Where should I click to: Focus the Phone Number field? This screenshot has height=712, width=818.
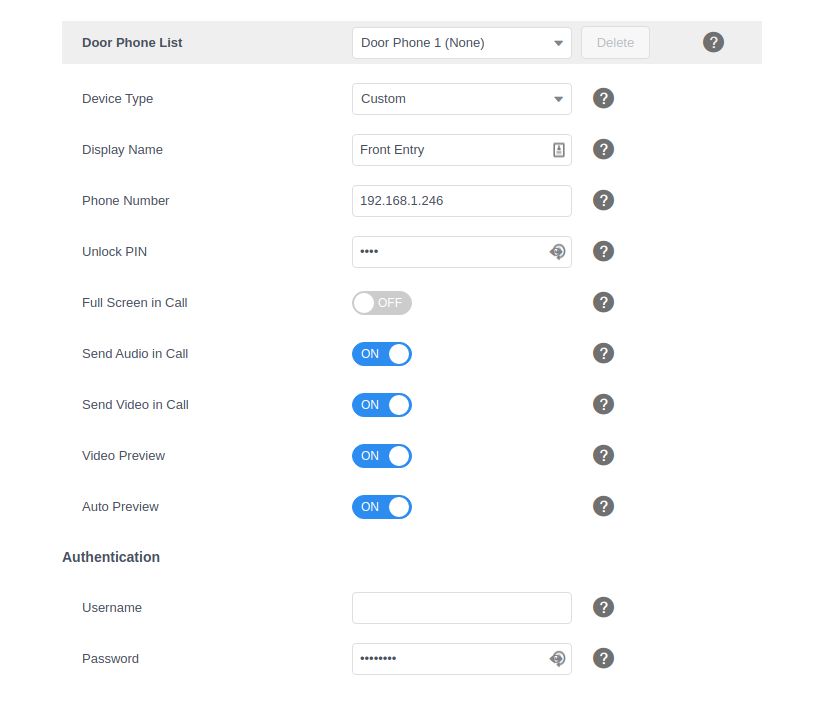pyautogui.click(x=461, y=201)
